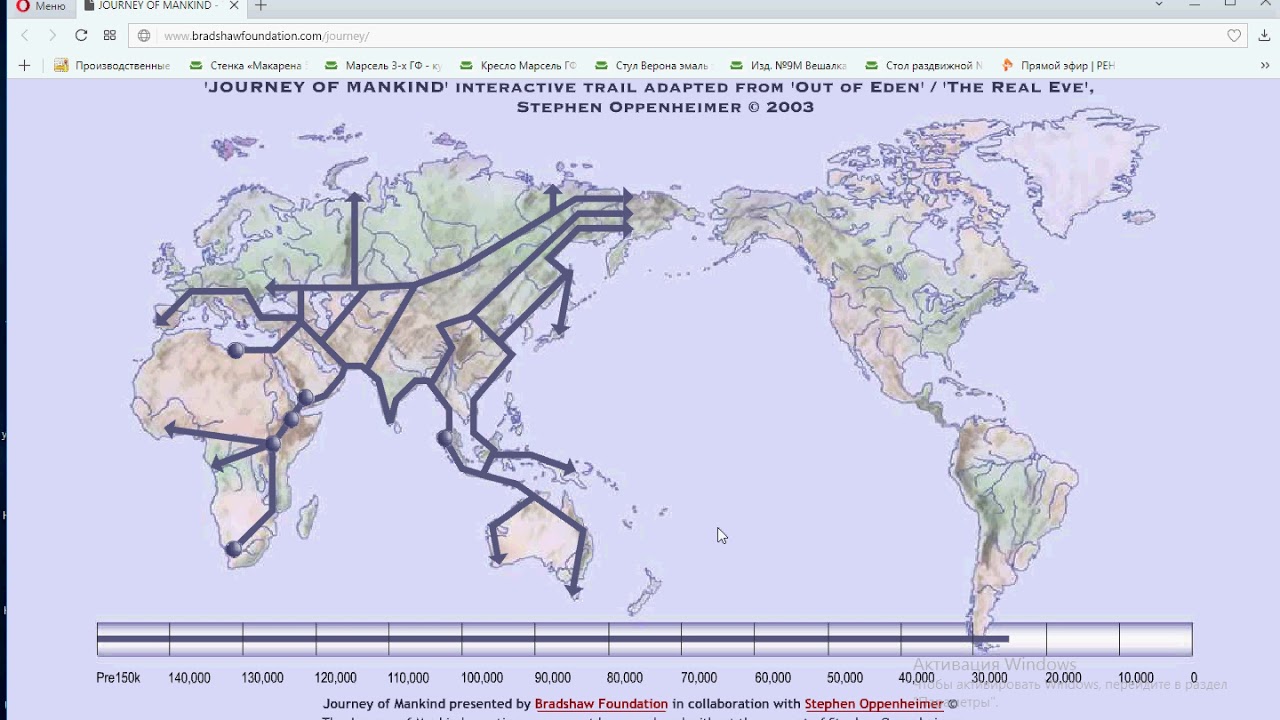Open Стул Верона эмаль bookmark
The width and height of the screenshot is (1280, 720).
click(x=651, y=65)
